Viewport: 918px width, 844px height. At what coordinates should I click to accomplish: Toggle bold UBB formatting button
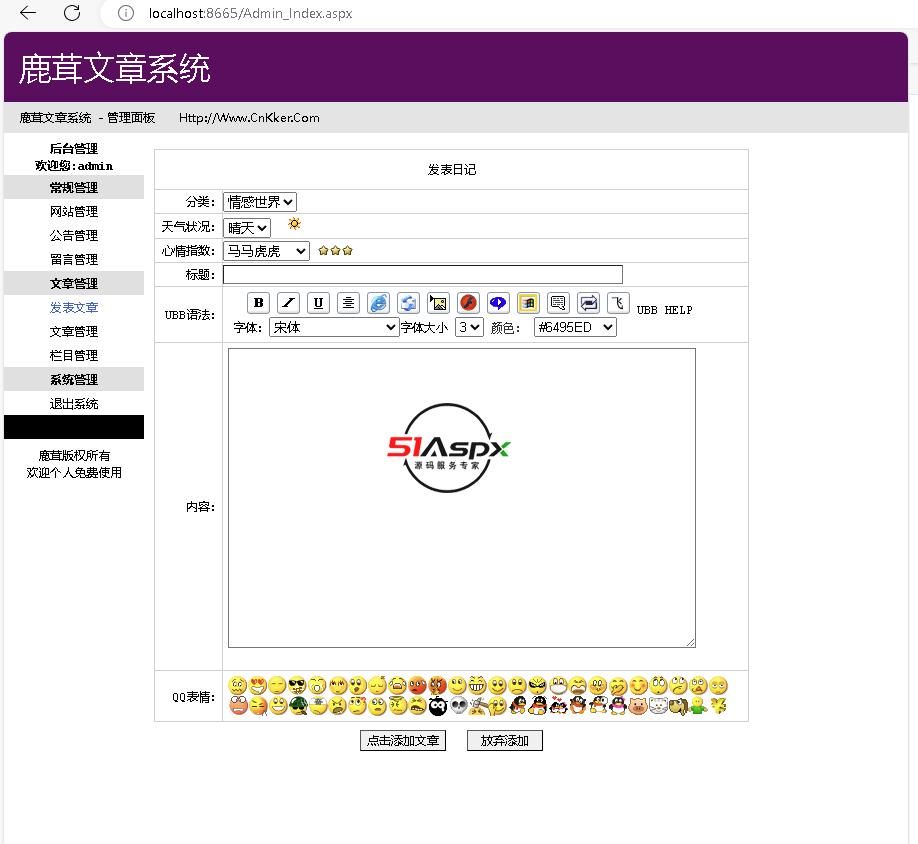click(258, 303)
